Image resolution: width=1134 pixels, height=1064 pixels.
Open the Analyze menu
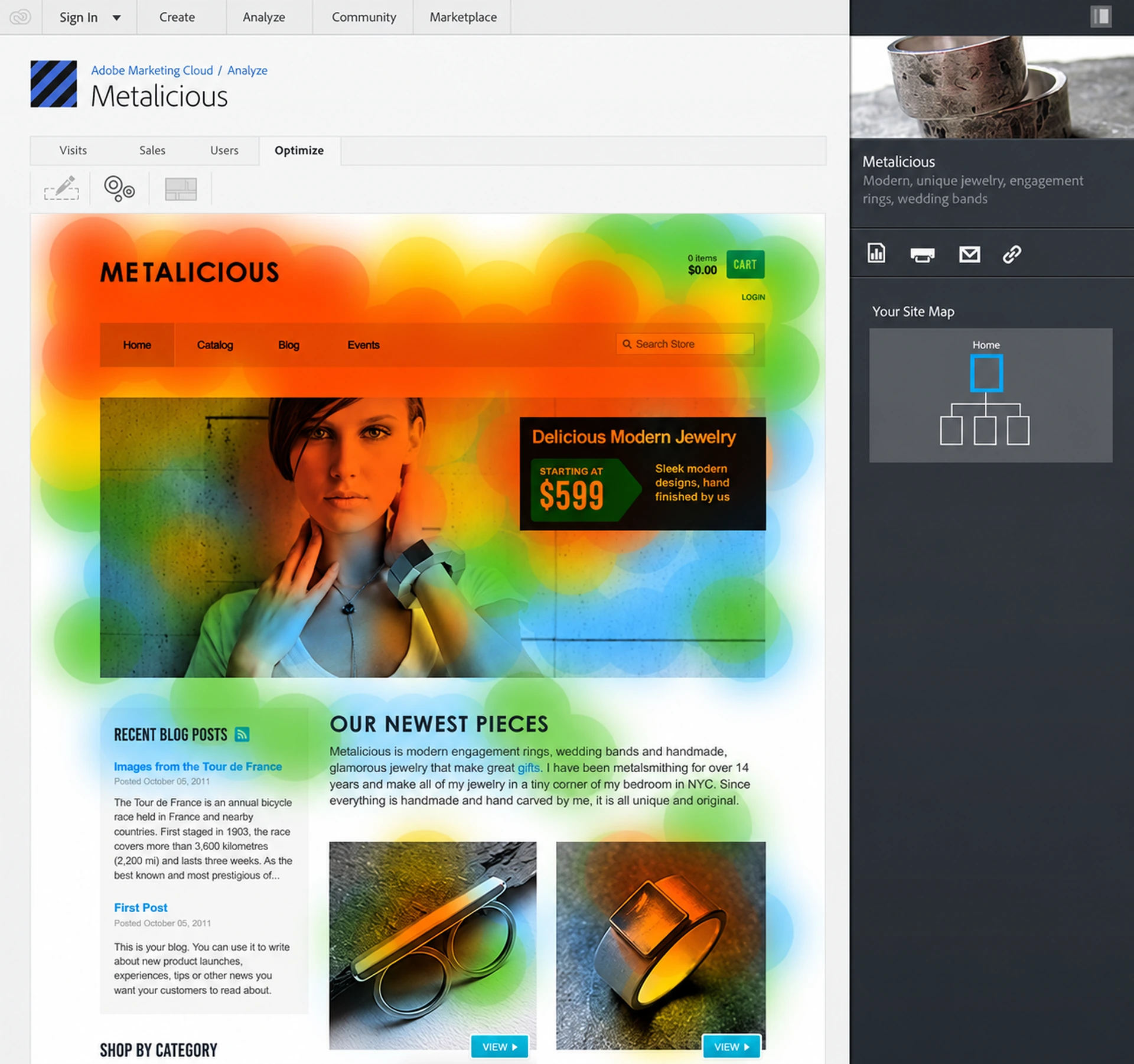pyautogui.click(x=264, y=17)
